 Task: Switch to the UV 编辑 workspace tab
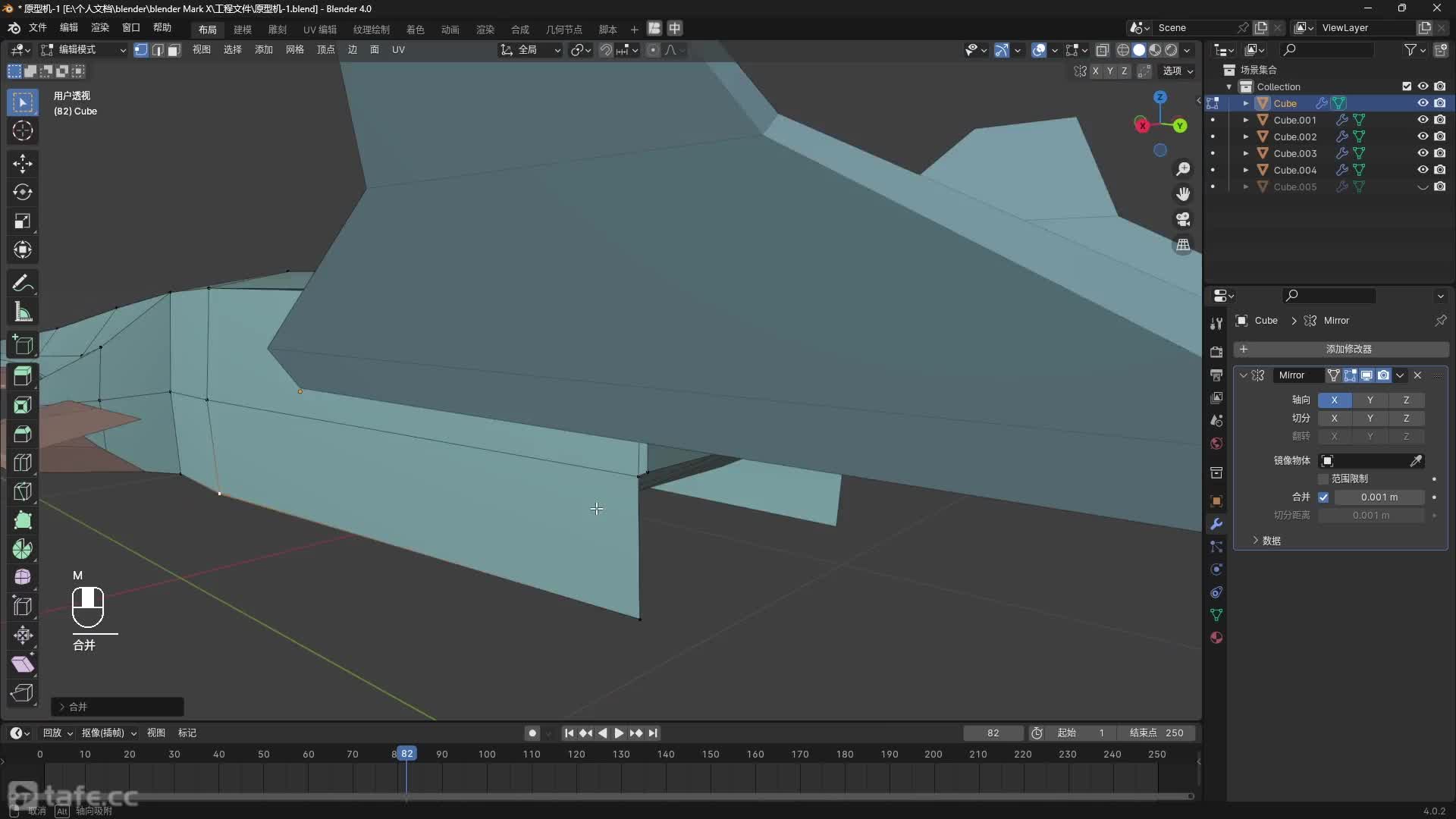point(320,30)
